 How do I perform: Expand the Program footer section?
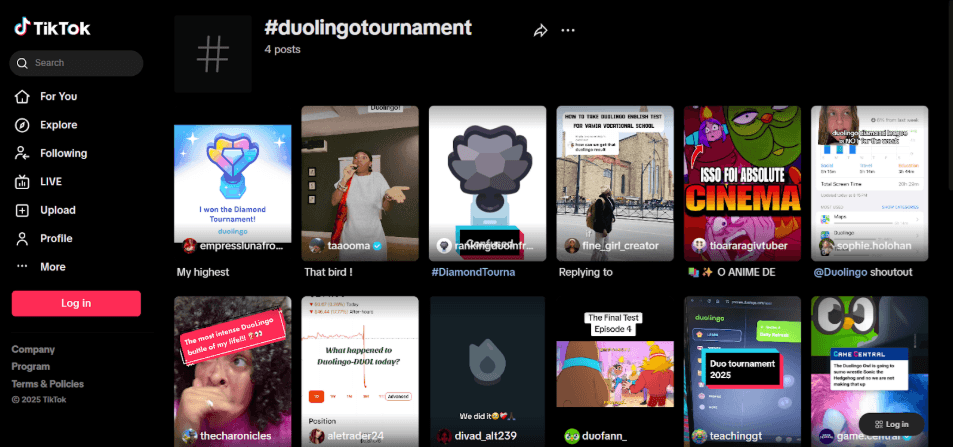31,367
